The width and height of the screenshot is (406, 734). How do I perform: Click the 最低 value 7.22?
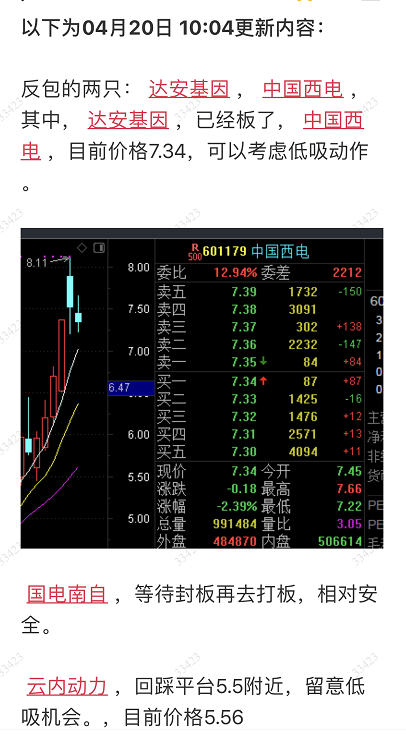tap(349, 506)
